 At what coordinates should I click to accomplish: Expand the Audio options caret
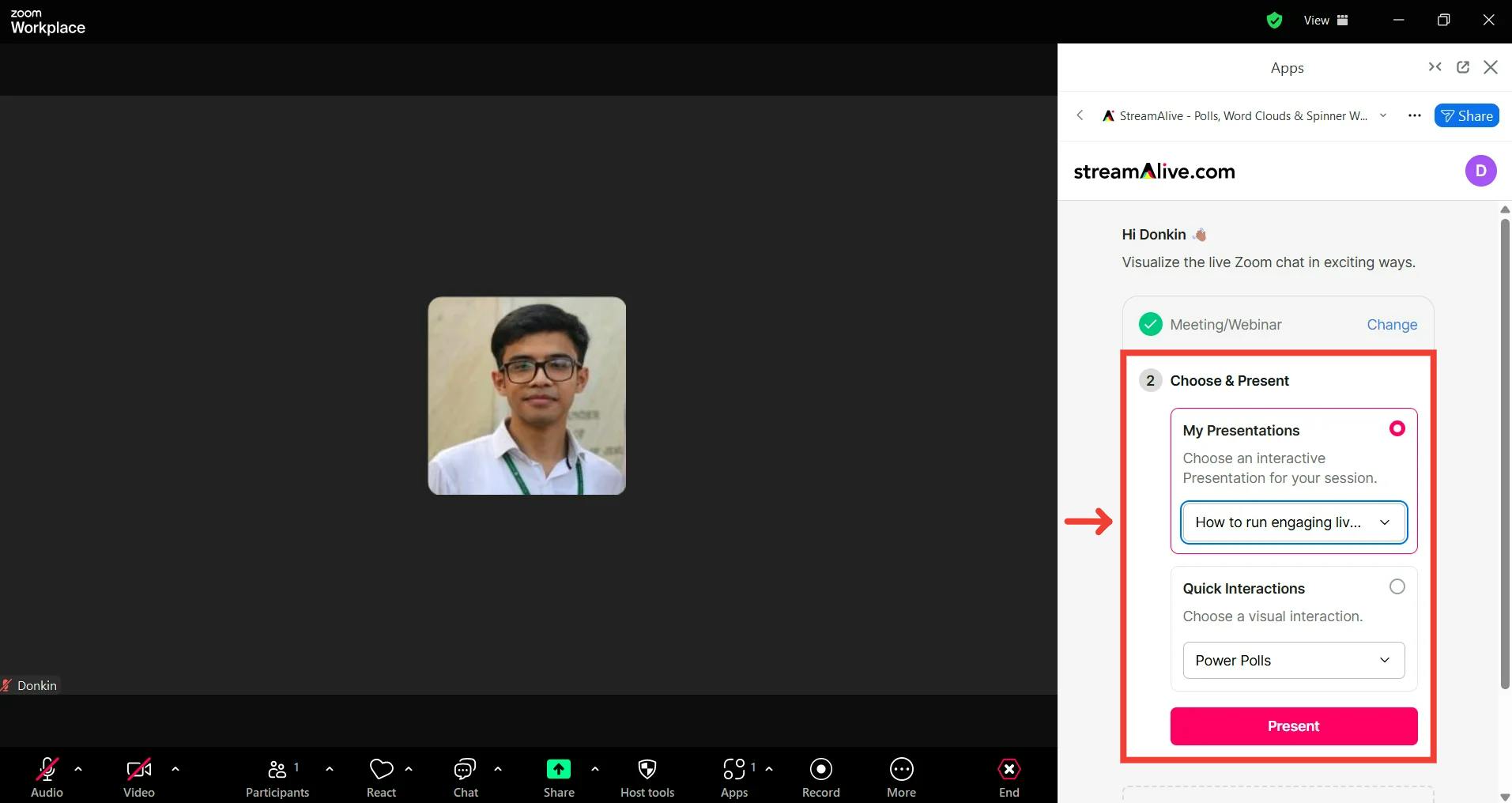78,768
